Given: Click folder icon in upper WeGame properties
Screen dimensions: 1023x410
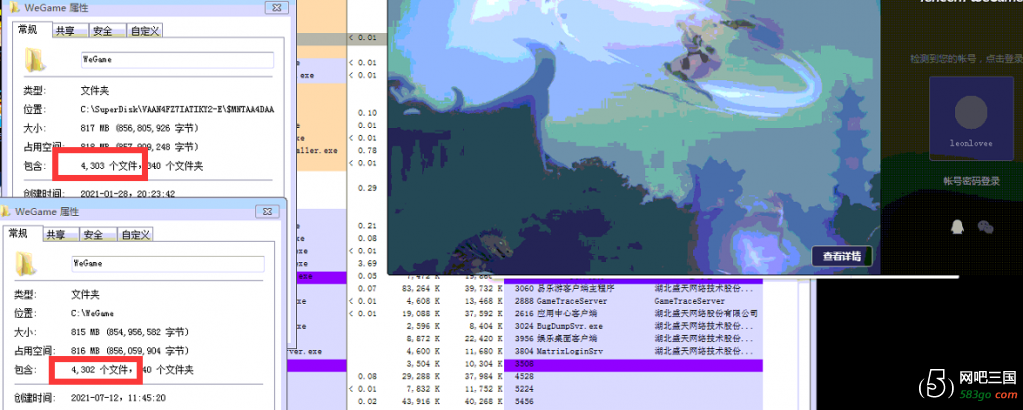Looking at the screenshot, I should click(x=34, y=59).
